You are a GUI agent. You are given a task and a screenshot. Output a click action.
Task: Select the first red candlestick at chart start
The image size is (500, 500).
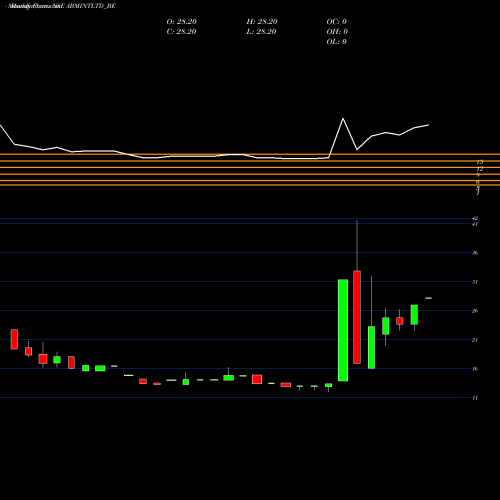pos(14,339)
